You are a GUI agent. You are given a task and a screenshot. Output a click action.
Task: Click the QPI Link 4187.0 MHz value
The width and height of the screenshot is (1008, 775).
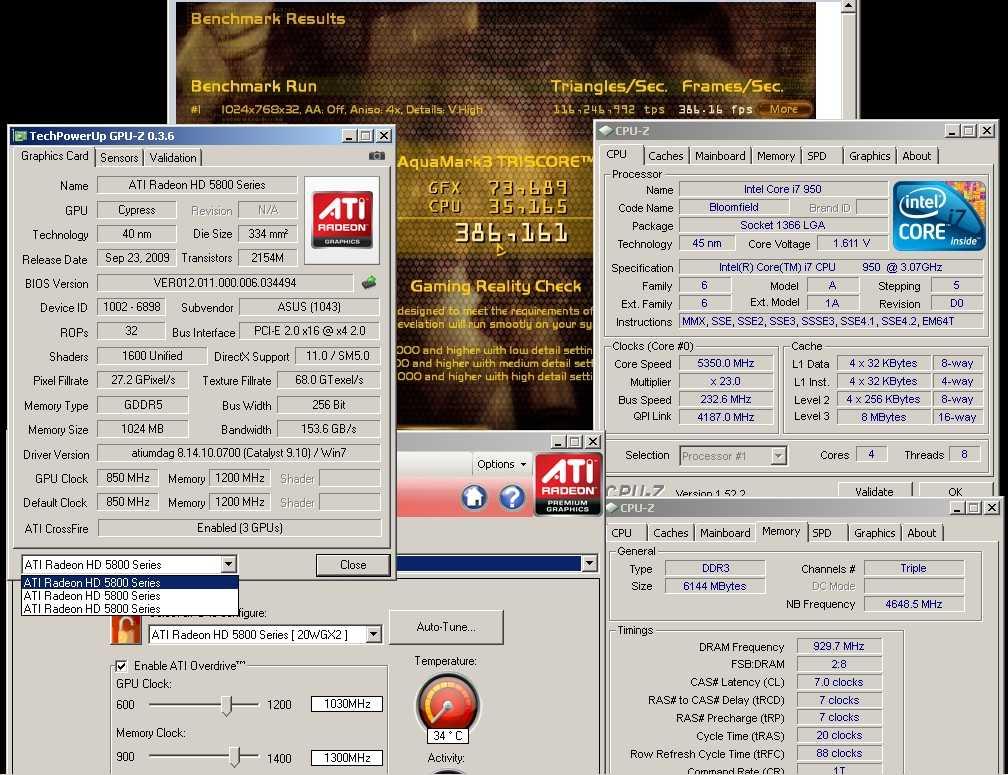[x=725, y=417]
